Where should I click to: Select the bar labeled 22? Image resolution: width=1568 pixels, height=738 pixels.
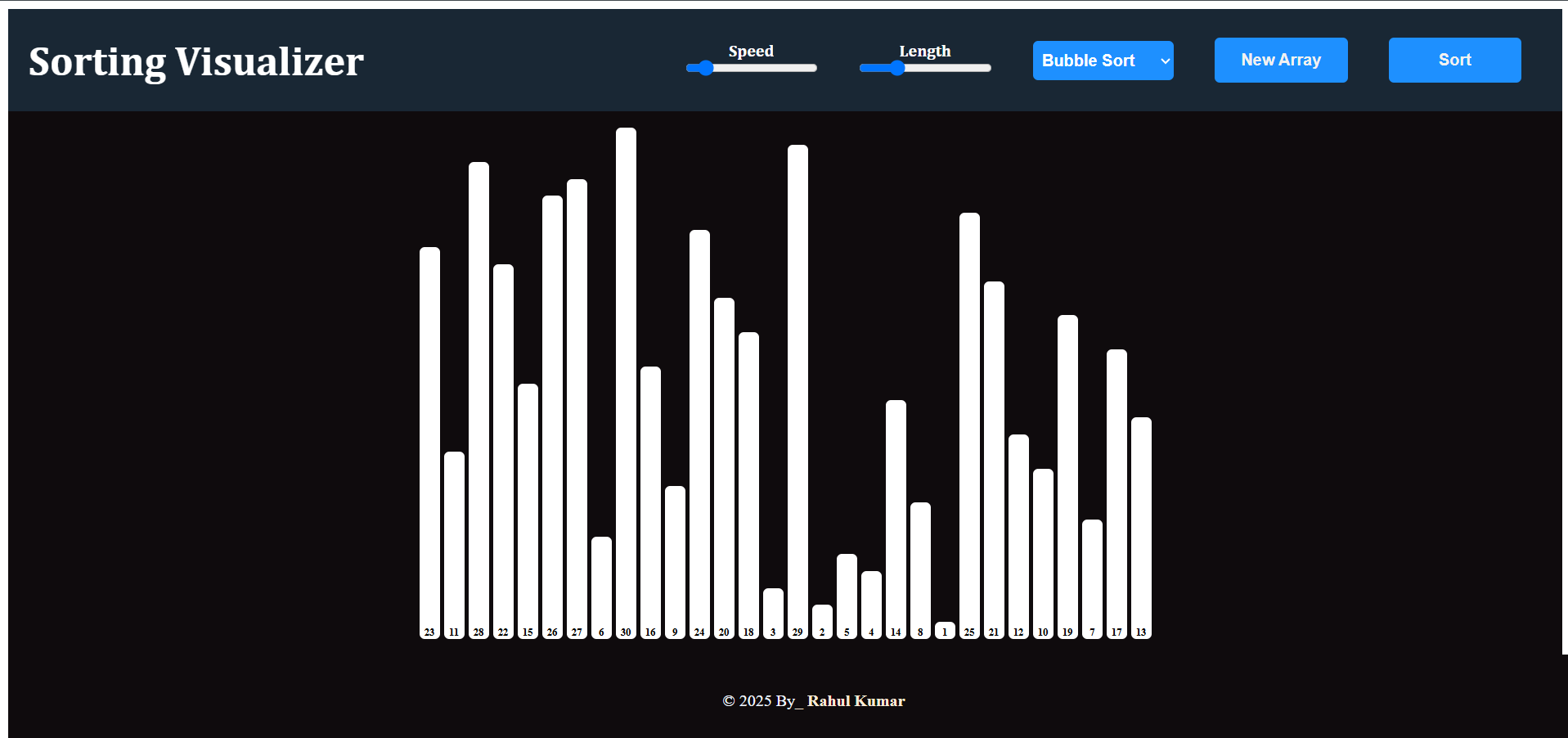[503, 452]
